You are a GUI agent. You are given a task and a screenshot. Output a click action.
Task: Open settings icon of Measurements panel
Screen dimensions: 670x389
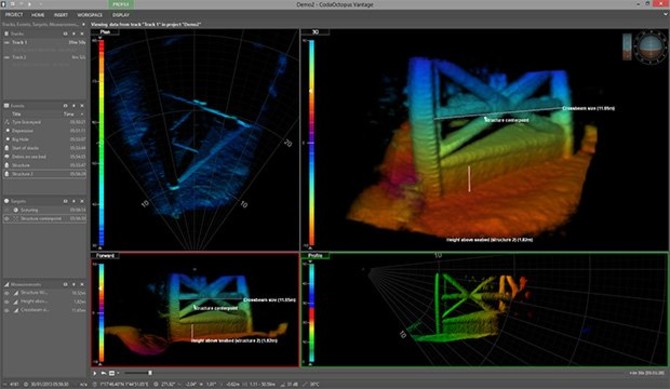pos(65,284)
